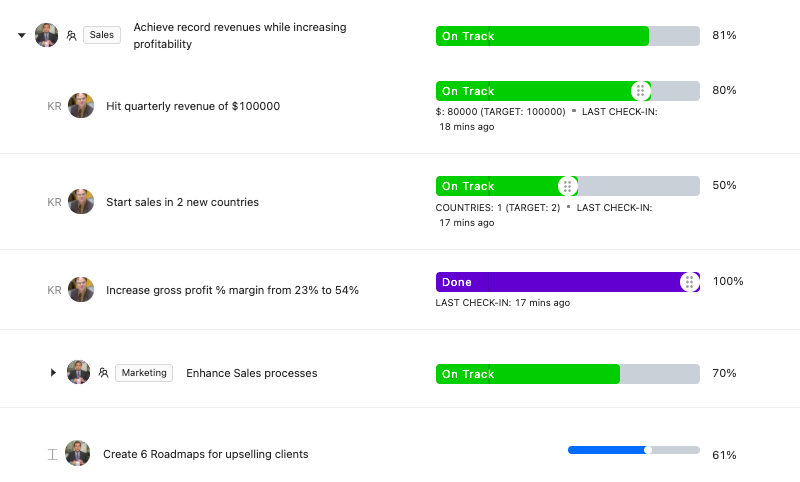Click avatar for Start sales in new countries
Screen dimensions: 800x482
pos(81,201)
